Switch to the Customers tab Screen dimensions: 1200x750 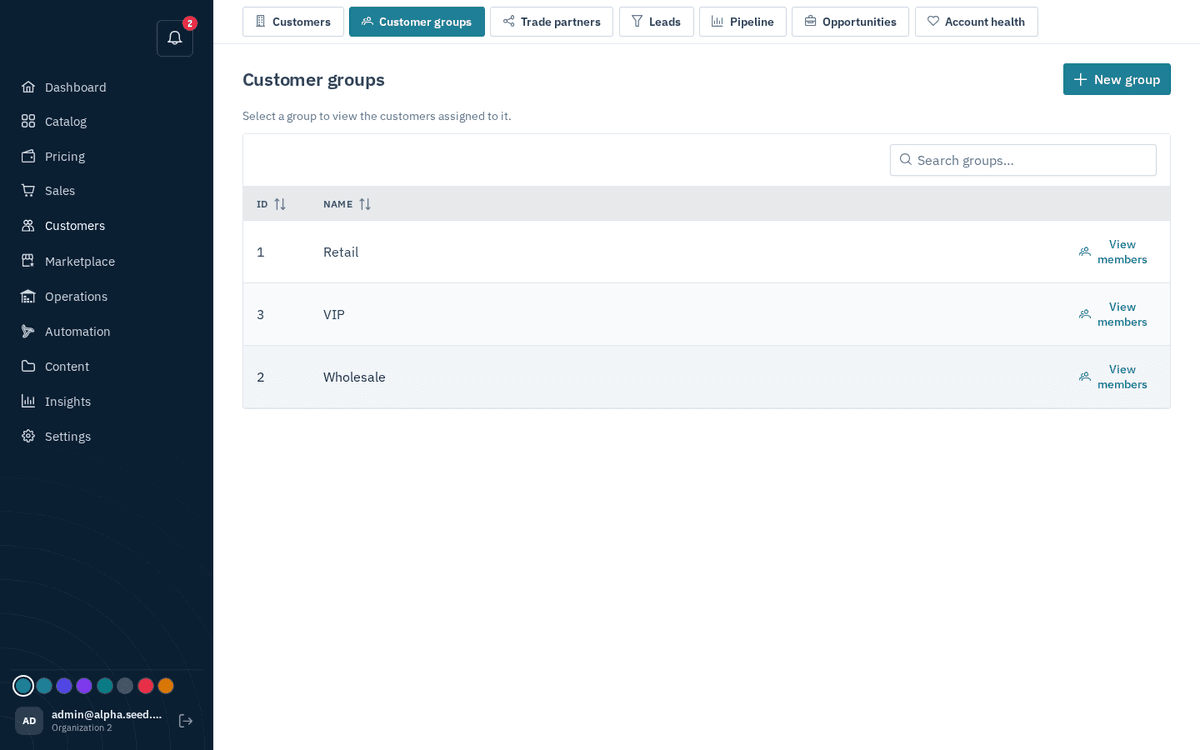click(x=293, y=22)
